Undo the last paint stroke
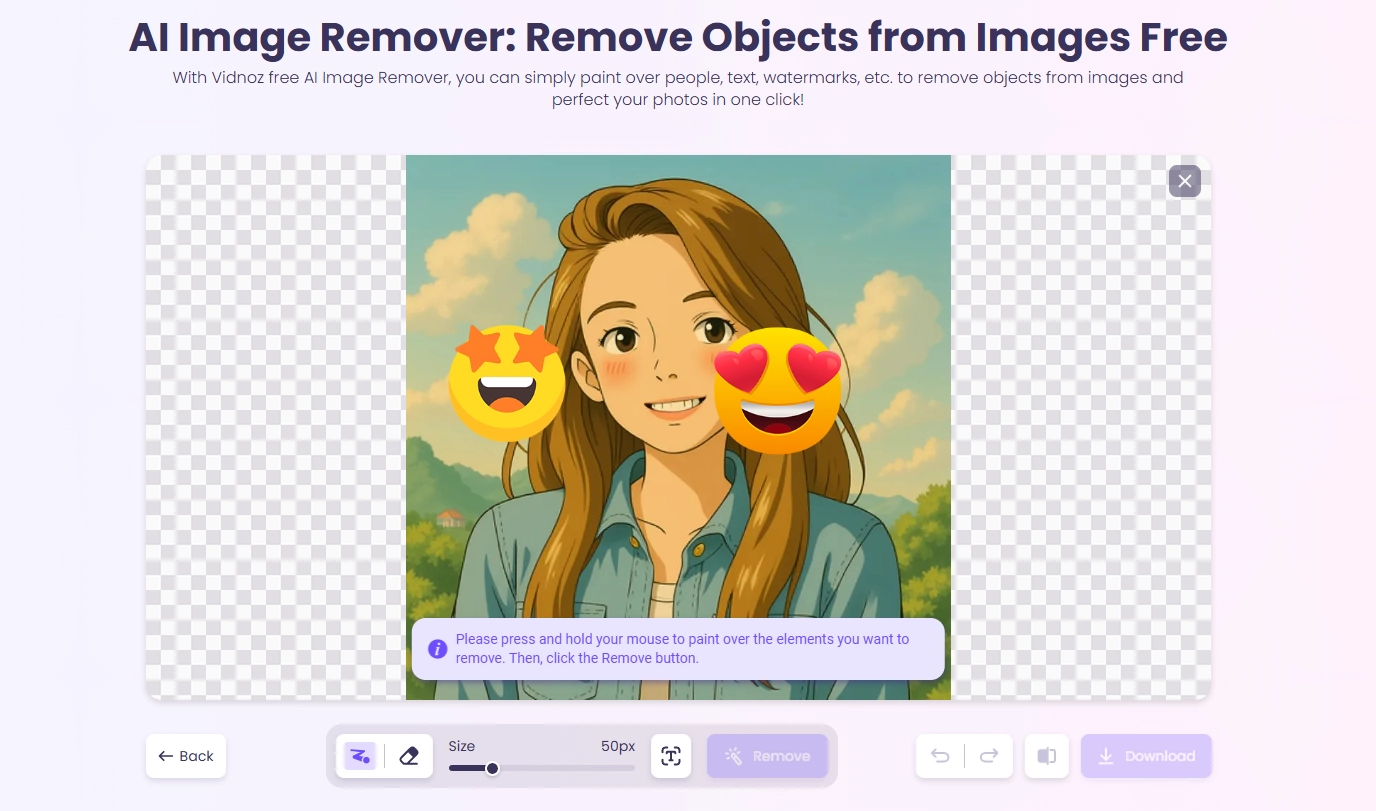The width and height of the screenshot is (1376, 811). tap(940, 756)
